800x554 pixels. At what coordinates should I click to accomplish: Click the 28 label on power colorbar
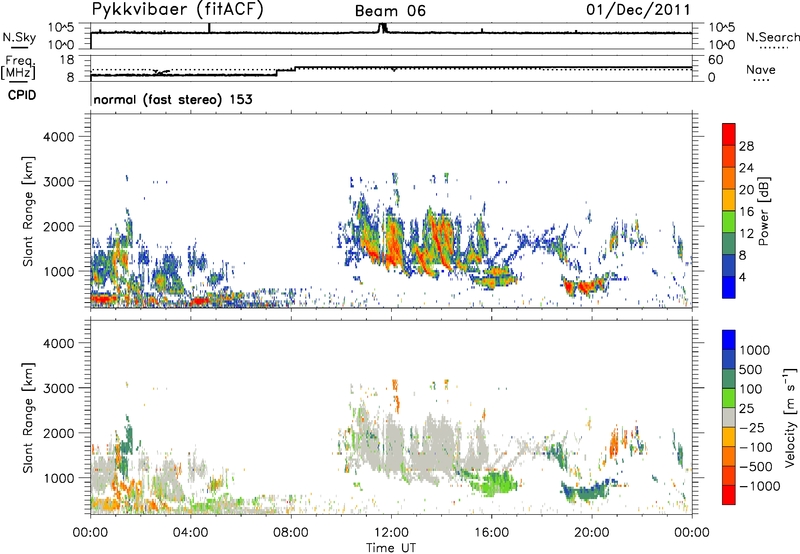point(746,146)
